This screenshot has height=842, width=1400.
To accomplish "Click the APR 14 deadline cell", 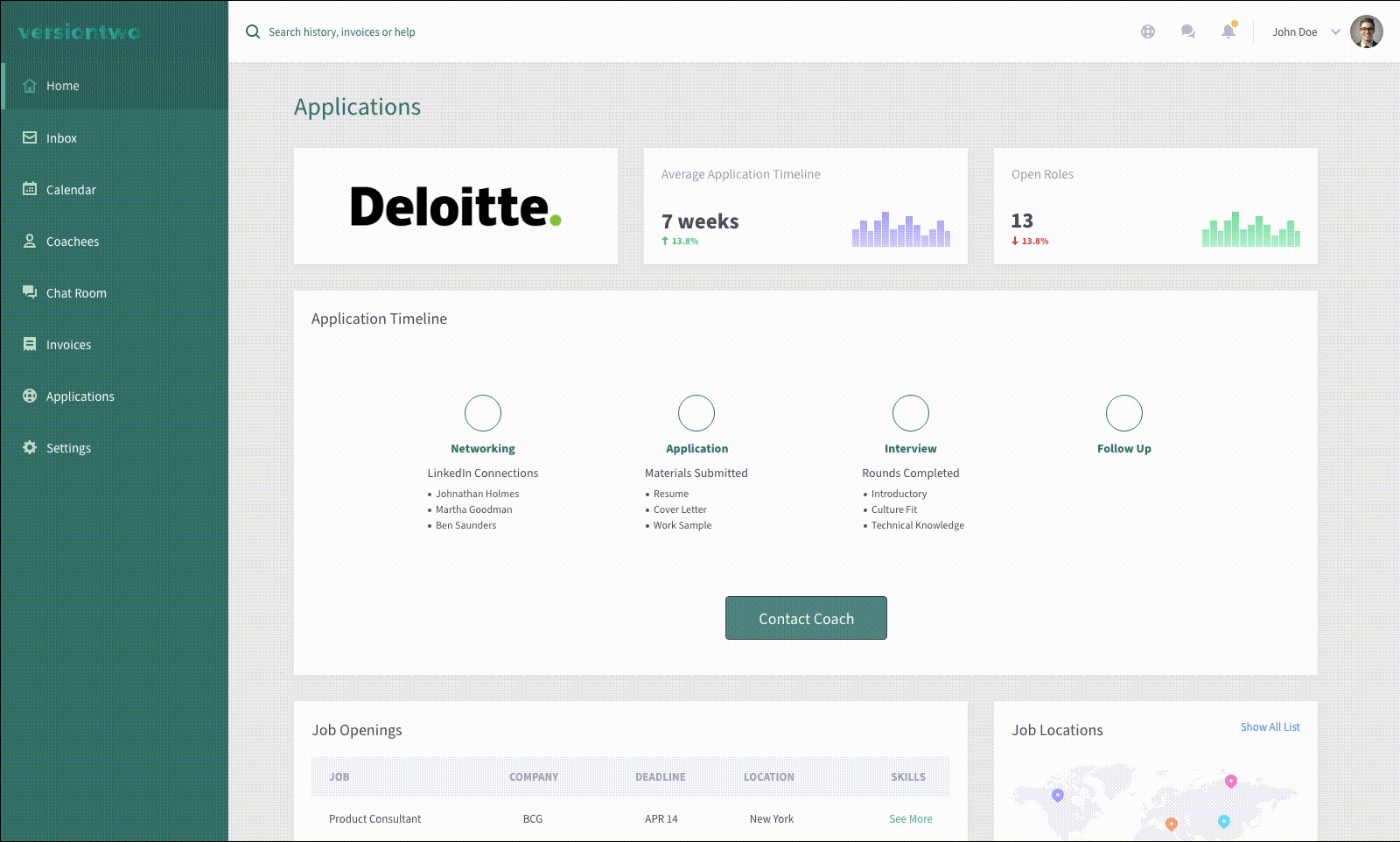I will pos(661,819).
